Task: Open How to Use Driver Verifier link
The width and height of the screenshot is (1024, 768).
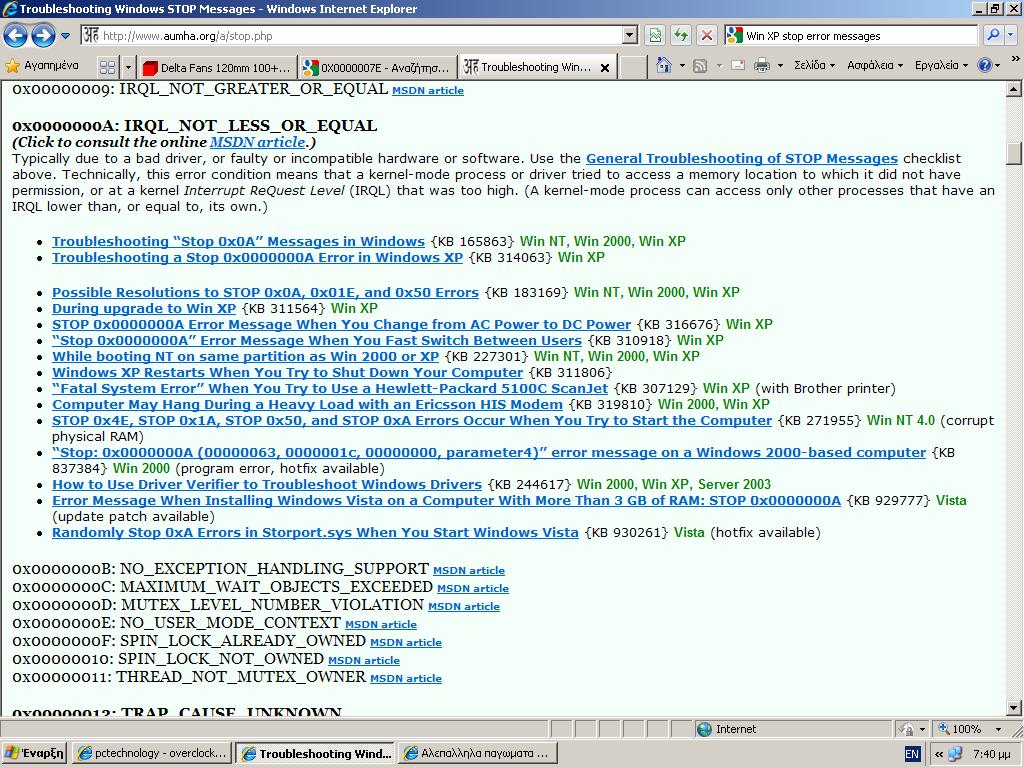Action: tap(267, 485)
